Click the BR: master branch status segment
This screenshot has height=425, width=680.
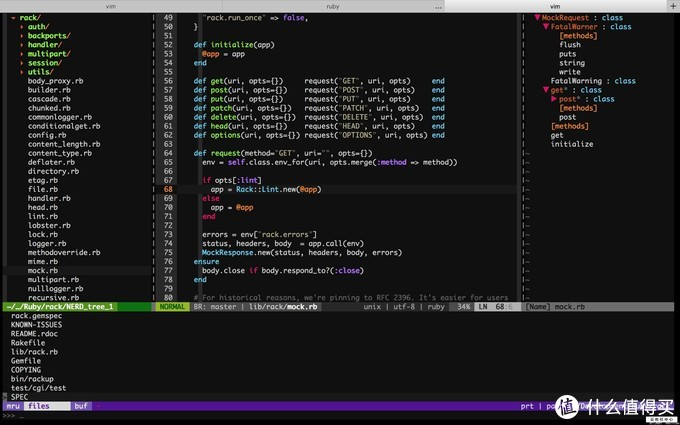point(215,307)
